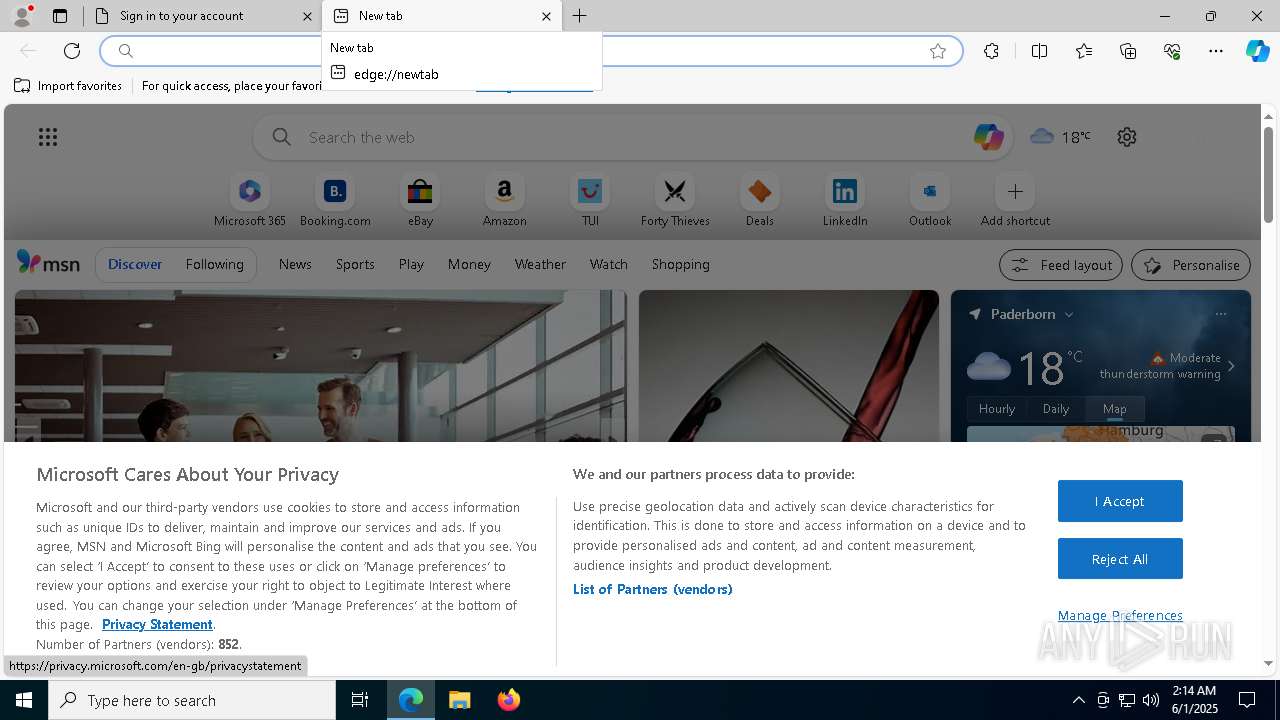Image resolution: width=1280 pixels, height=720 pixels.
Task: Open the News category
Action: coord(295,264)
